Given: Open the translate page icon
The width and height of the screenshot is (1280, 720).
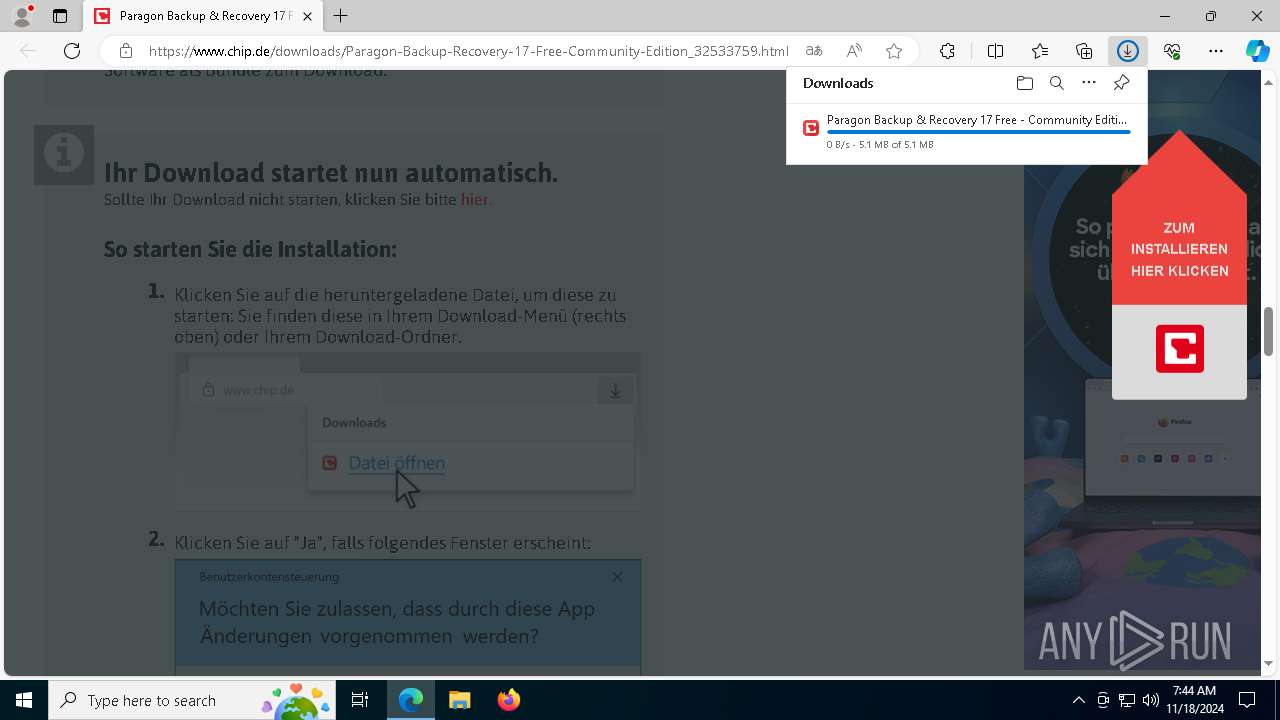Looking at the screenshot, I should [x=814, y=51].
